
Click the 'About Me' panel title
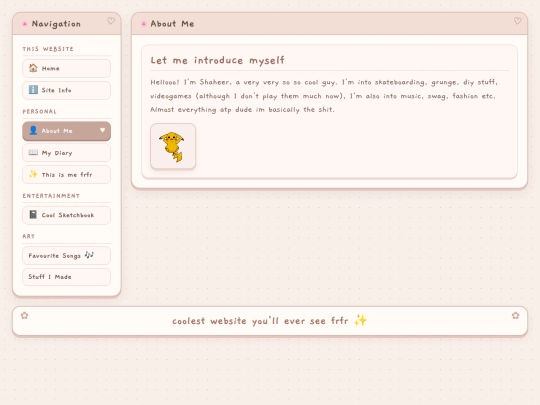pos(172,24)
